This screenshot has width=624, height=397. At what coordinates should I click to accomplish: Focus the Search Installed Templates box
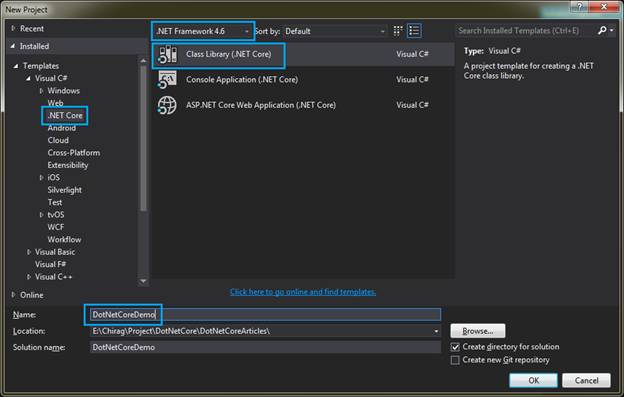(x=525, y=31)
